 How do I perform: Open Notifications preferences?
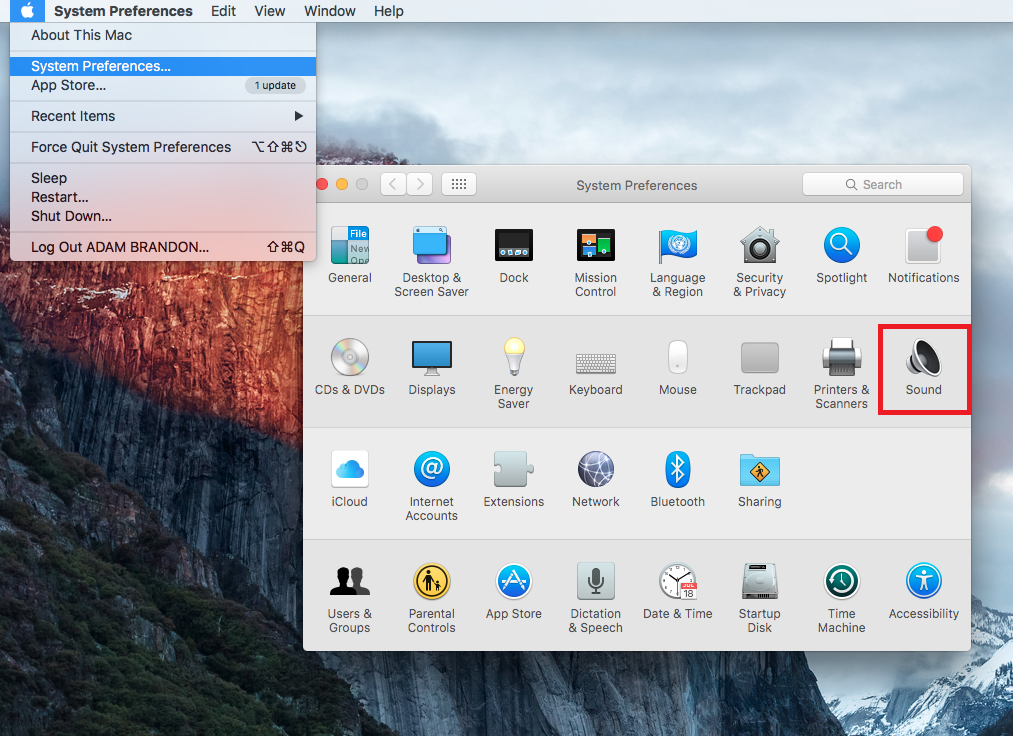(x=923, y=255)
